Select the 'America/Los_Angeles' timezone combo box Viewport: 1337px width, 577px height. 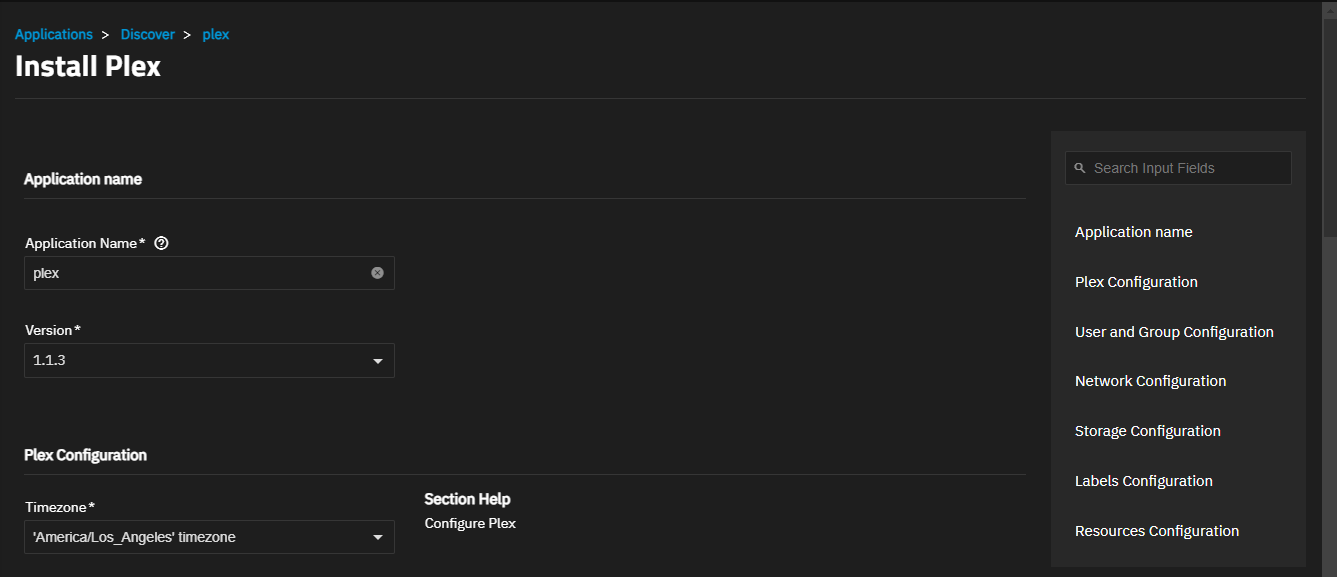point(209,537)
